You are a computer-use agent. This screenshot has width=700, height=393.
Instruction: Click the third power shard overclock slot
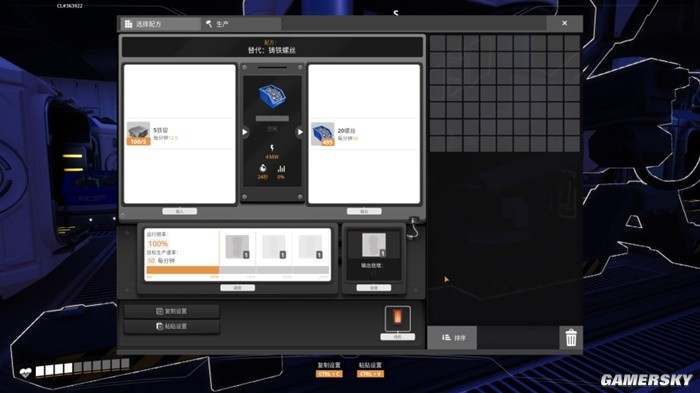[310, 247]
